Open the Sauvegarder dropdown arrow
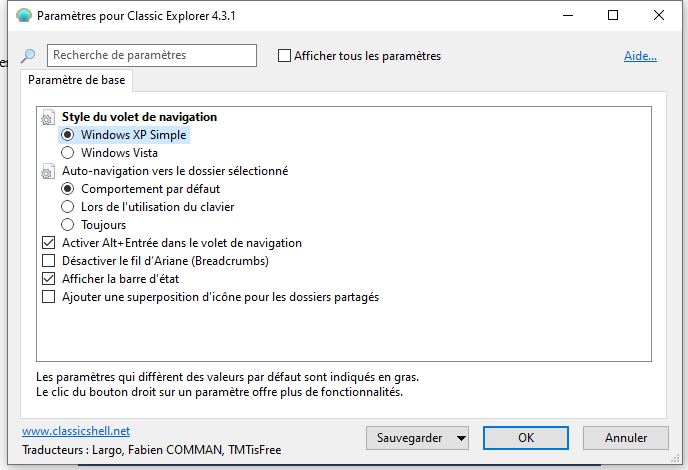Viewport: 688px width, 470px height. tap(461, 438)
